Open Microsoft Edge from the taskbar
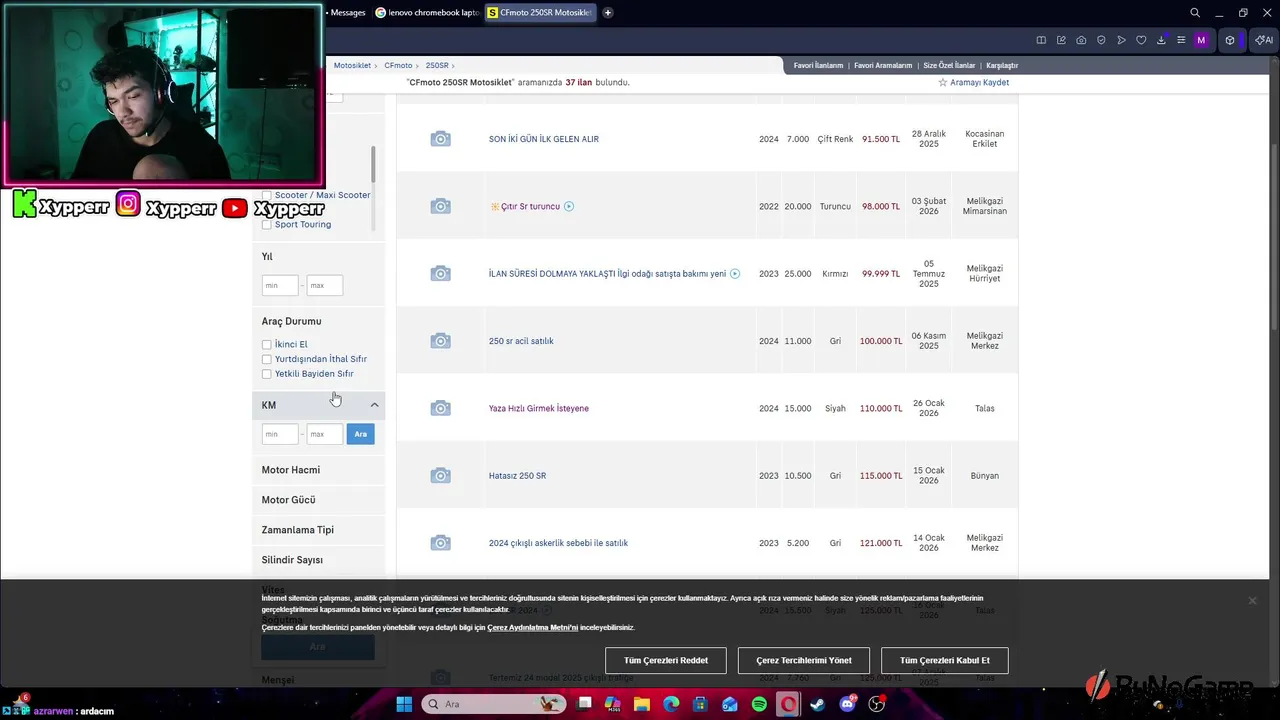 (671, 704)
